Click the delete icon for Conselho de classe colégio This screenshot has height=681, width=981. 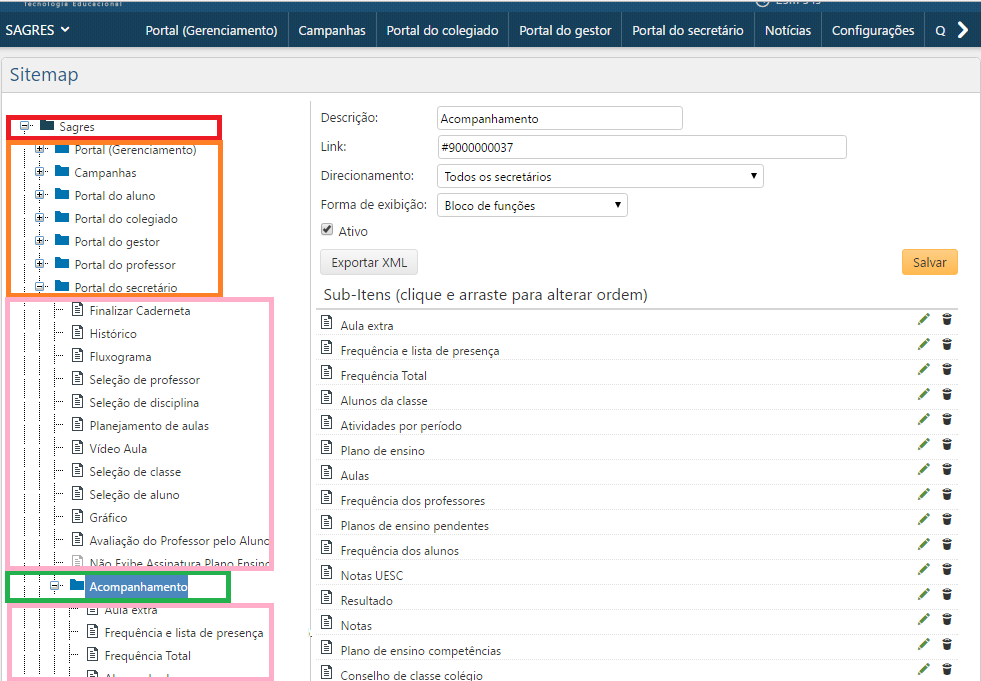point(947,670)
